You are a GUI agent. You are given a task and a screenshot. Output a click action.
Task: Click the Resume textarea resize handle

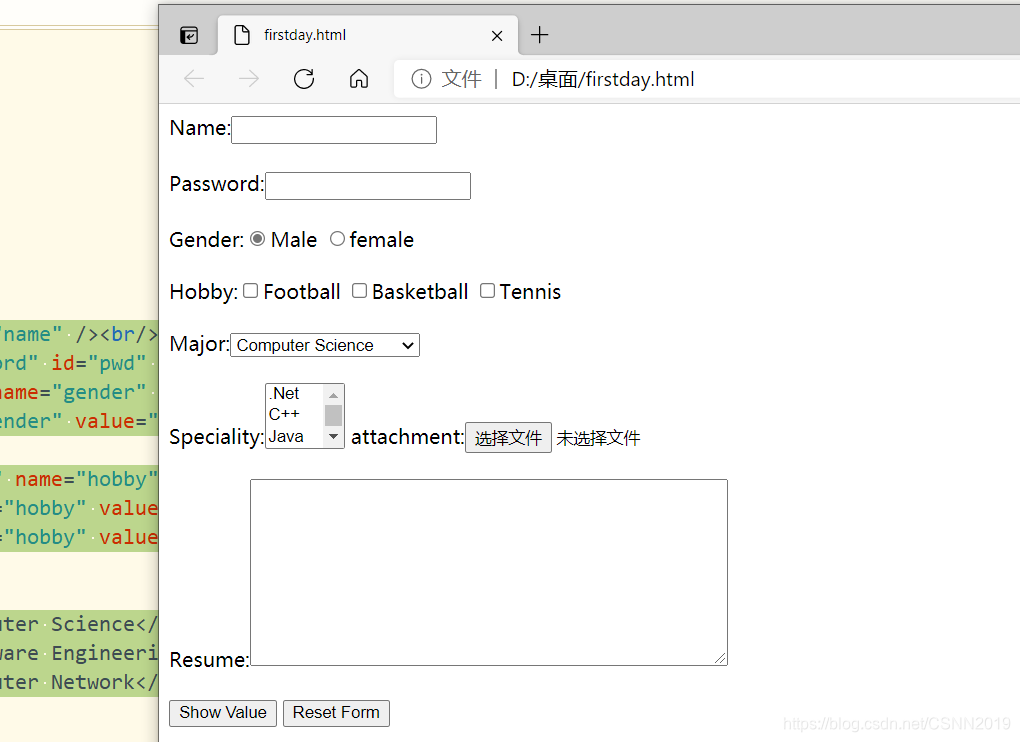point(720,658)
